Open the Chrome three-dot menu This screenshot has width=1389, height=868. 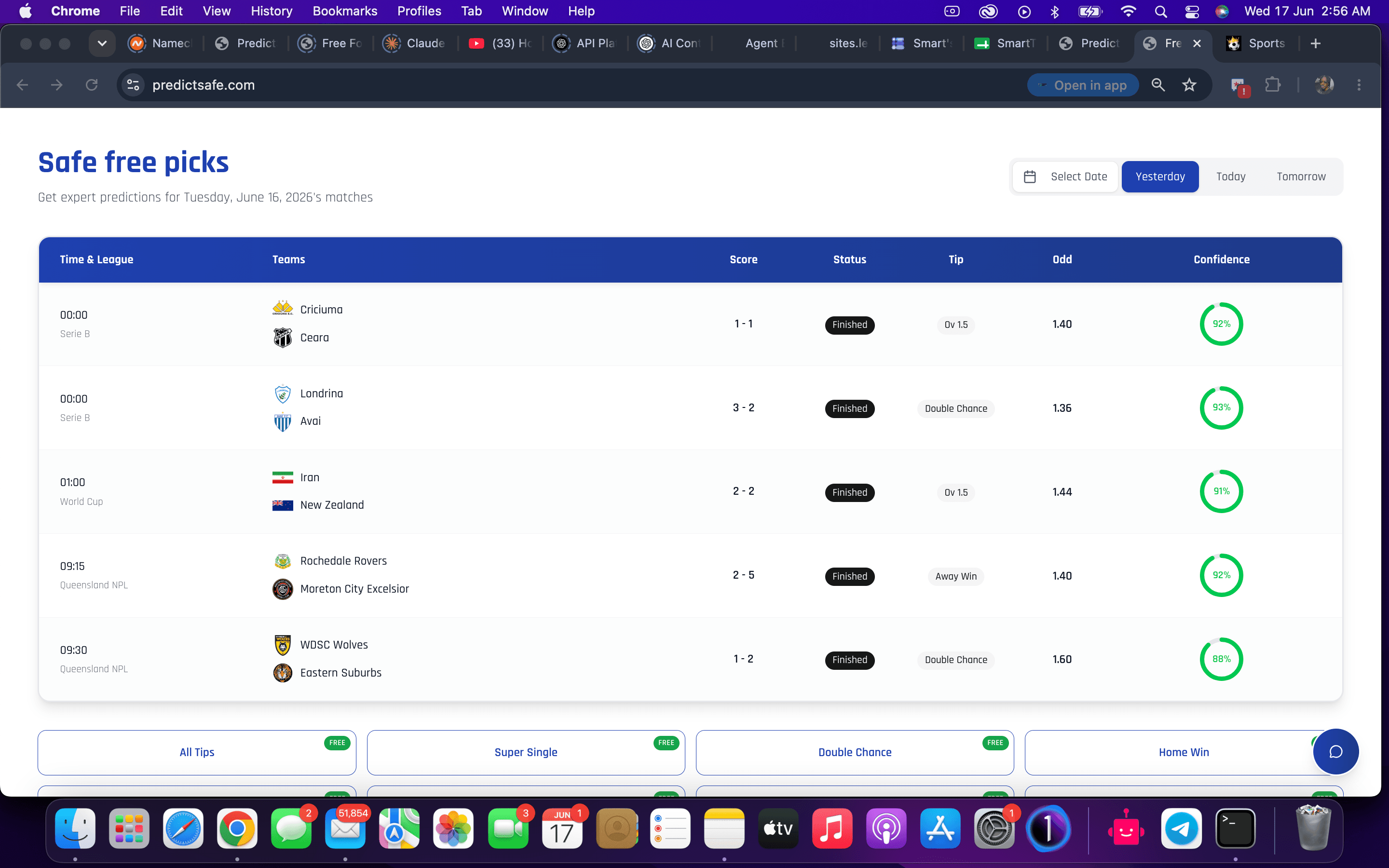click(x=1359, y=85)
